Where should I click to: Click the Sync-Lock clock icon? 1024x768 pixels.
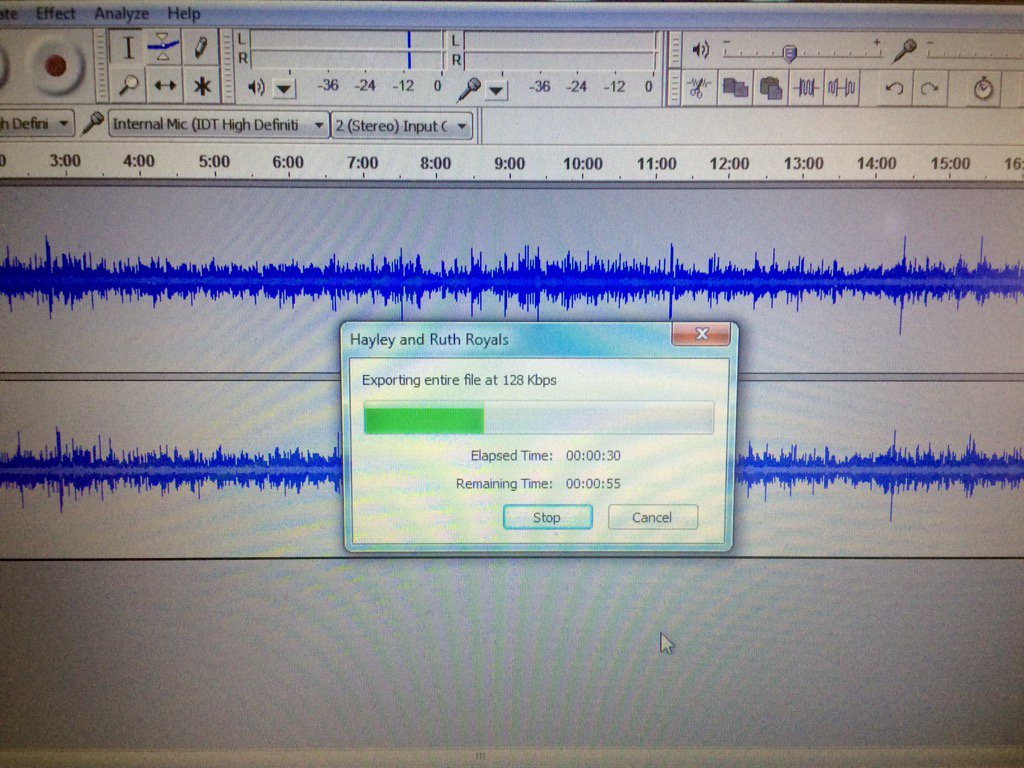point(983,88)
